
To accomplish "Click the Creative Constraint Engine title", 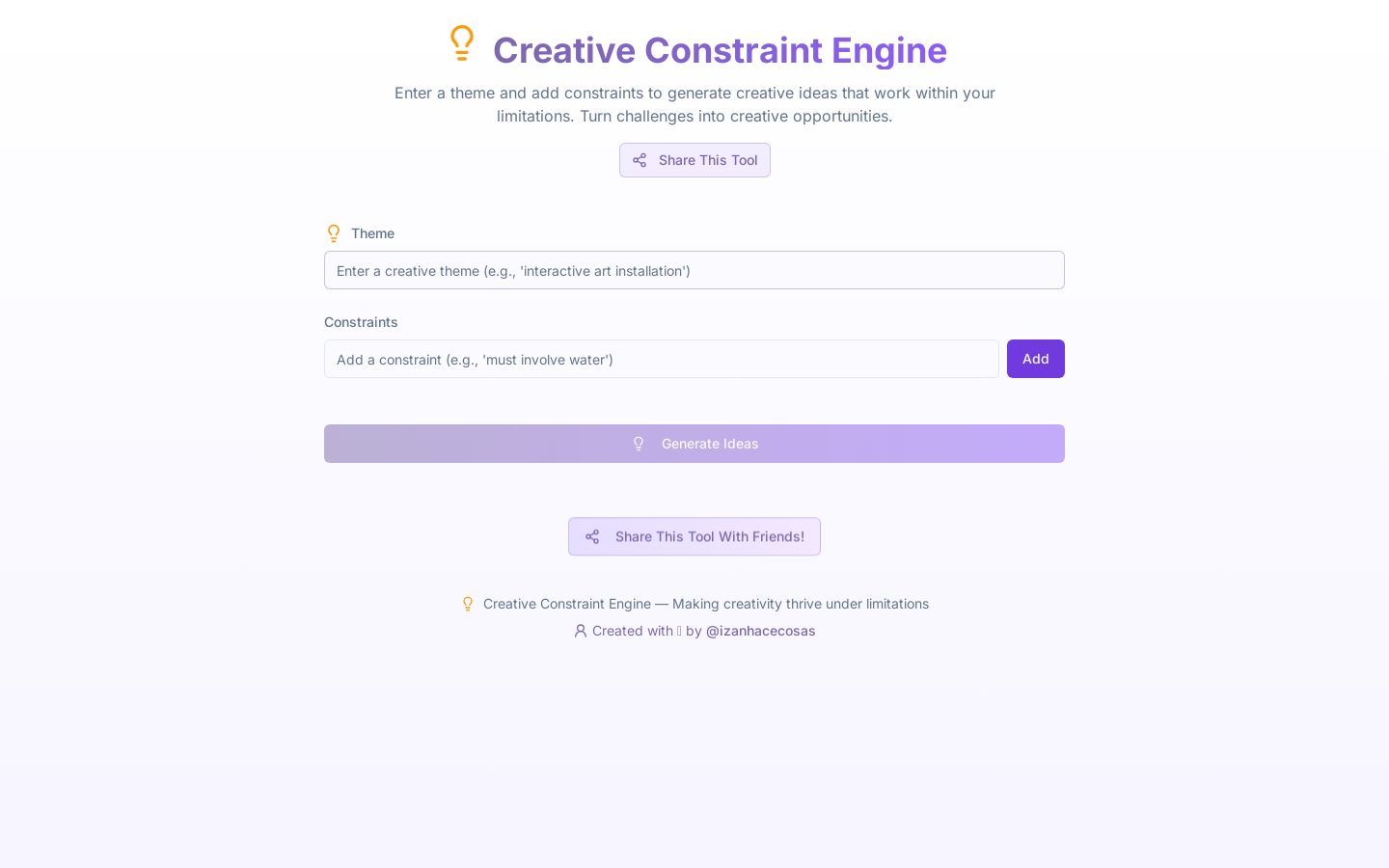I will (x=720, y=50).
